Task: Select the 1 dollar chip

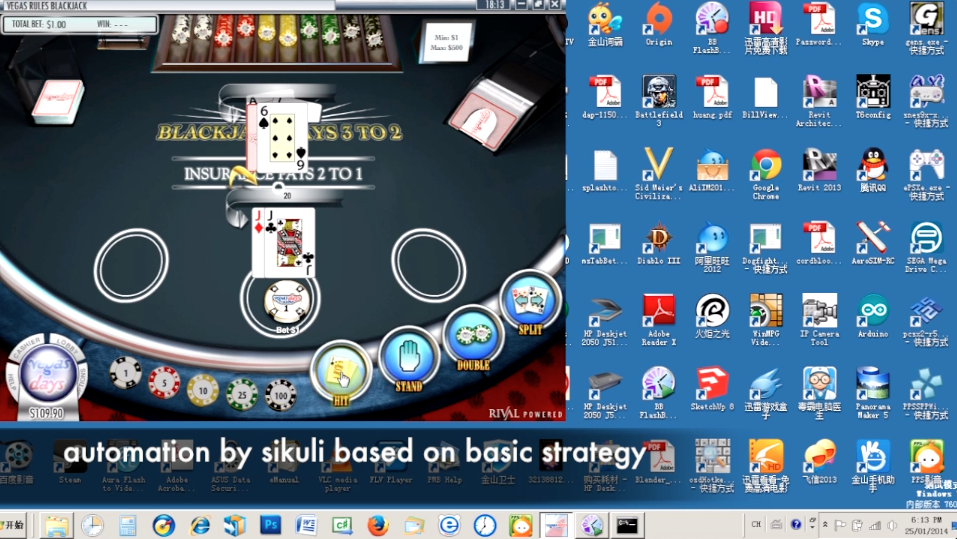Action: pos(126,373)
